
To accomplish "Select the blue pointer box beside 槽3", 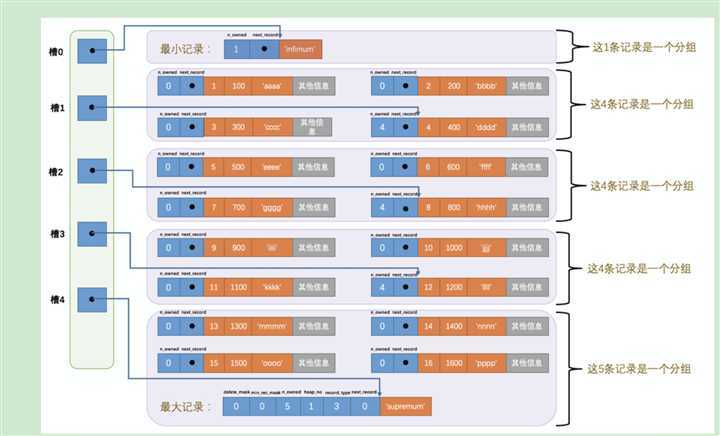I will [x=92, y=234].
